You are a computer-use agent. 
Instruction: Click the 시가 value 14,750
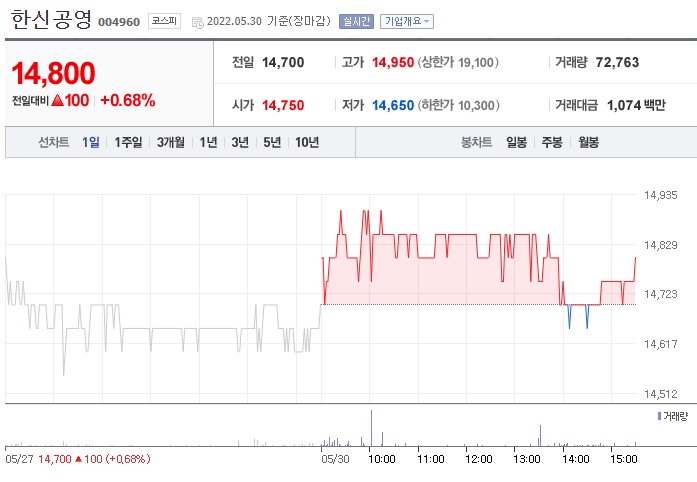click(x=283, y=105)
